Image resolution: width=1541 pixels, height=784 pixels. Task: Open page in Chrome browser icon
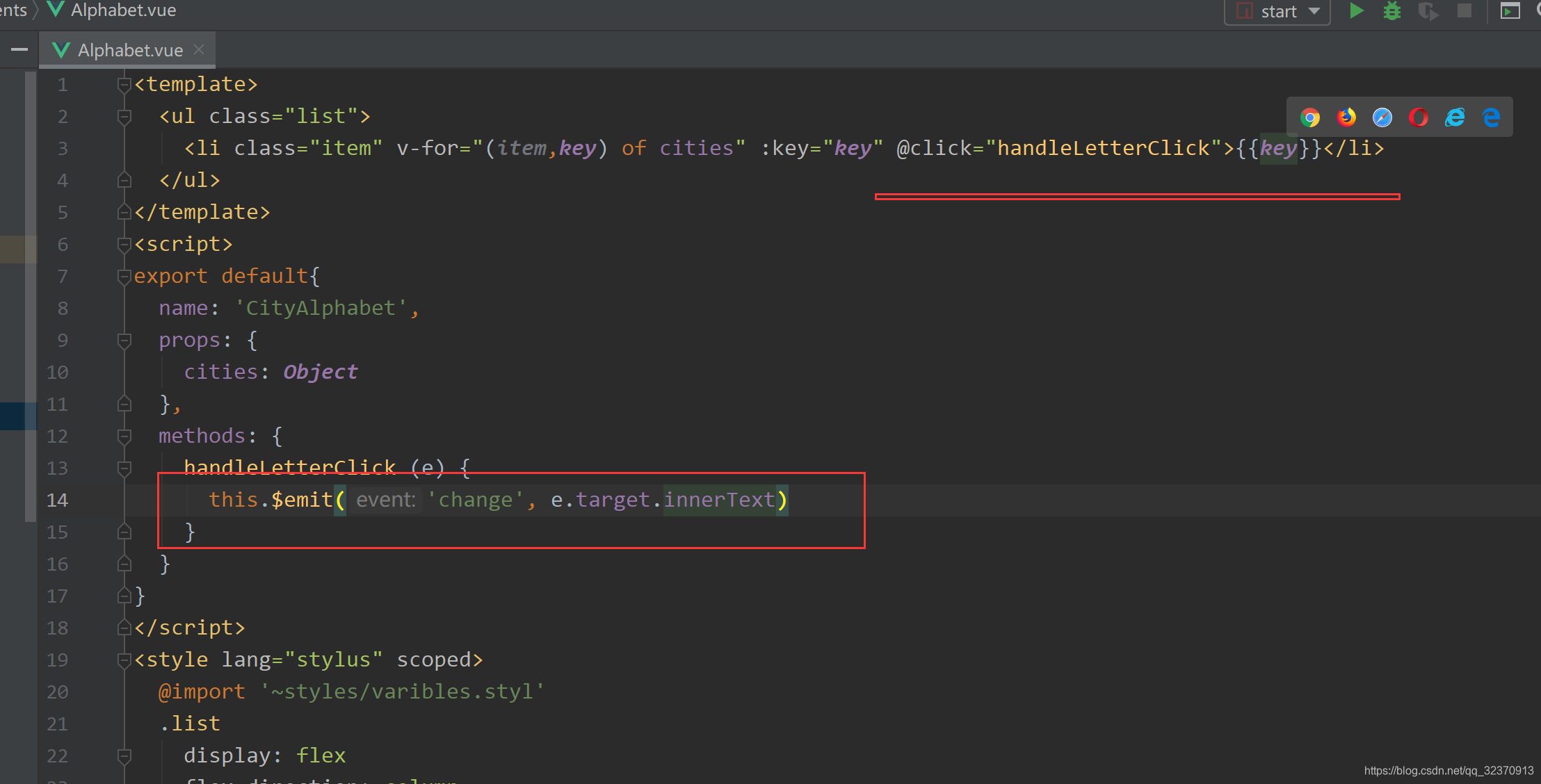pyautogui.click(x=1310, y=117)
